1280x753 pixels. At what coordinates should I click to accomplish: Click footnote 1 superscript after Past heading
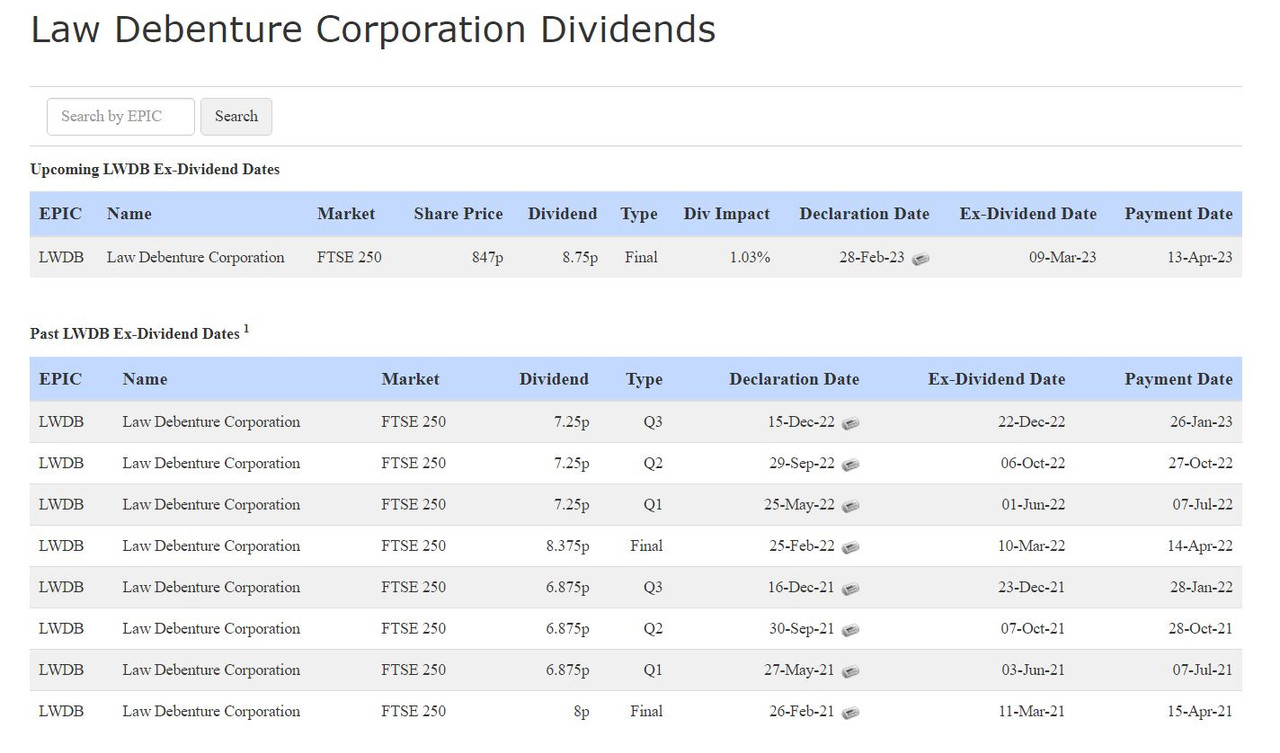[246, 328]
